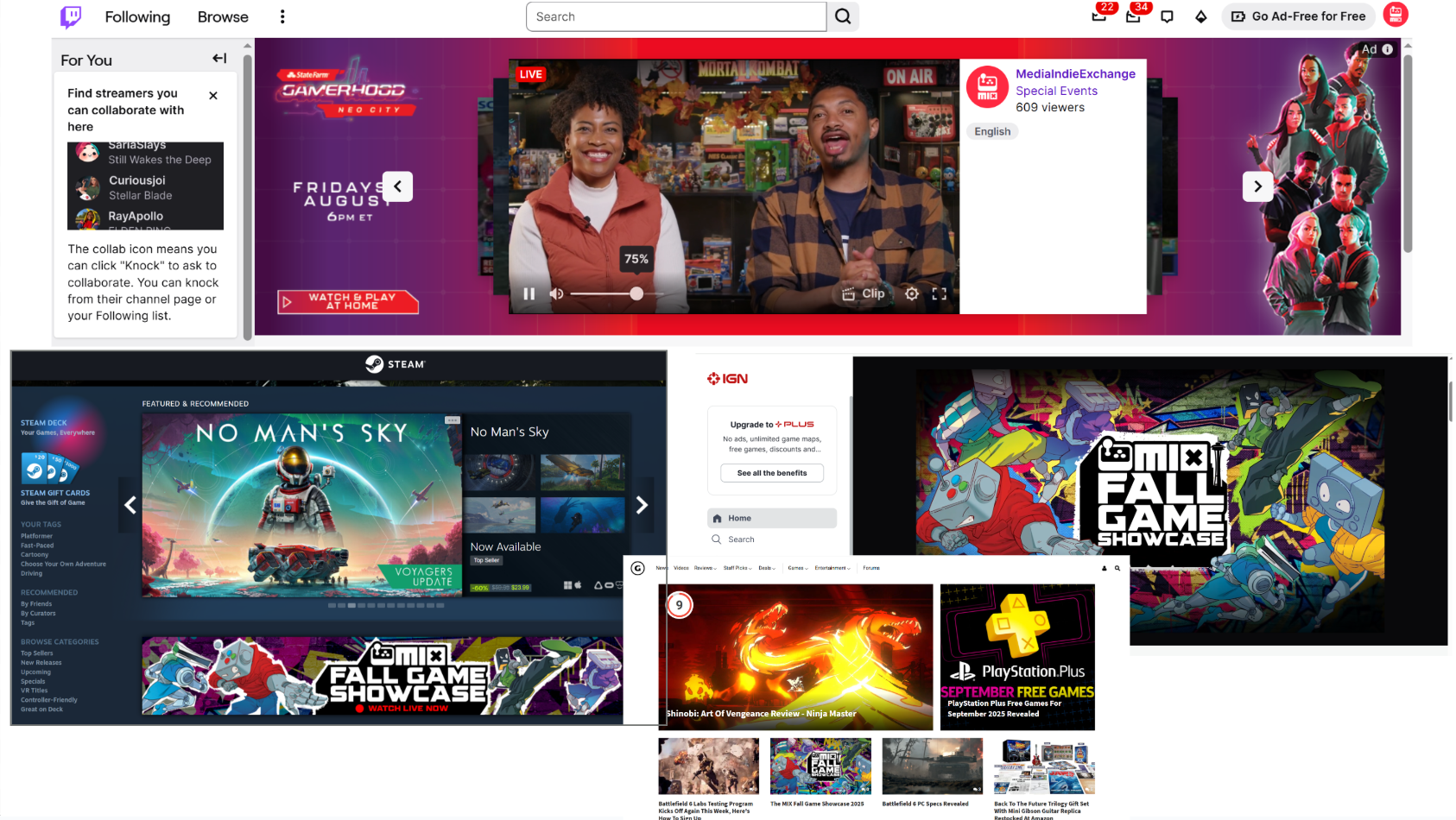Collapse the For You sidebar
The width and height of the screenshot is (1456, 820).
pos(220,58)
